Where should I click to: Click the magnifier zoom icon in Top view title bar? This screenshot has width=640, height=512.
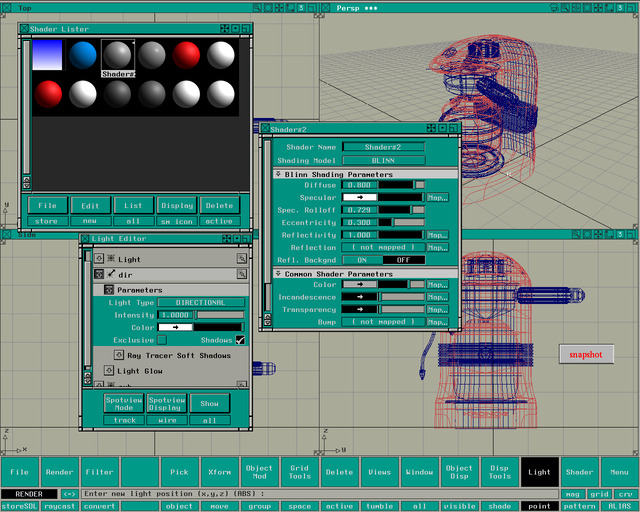pyautogui.click(x=257, y=7)
